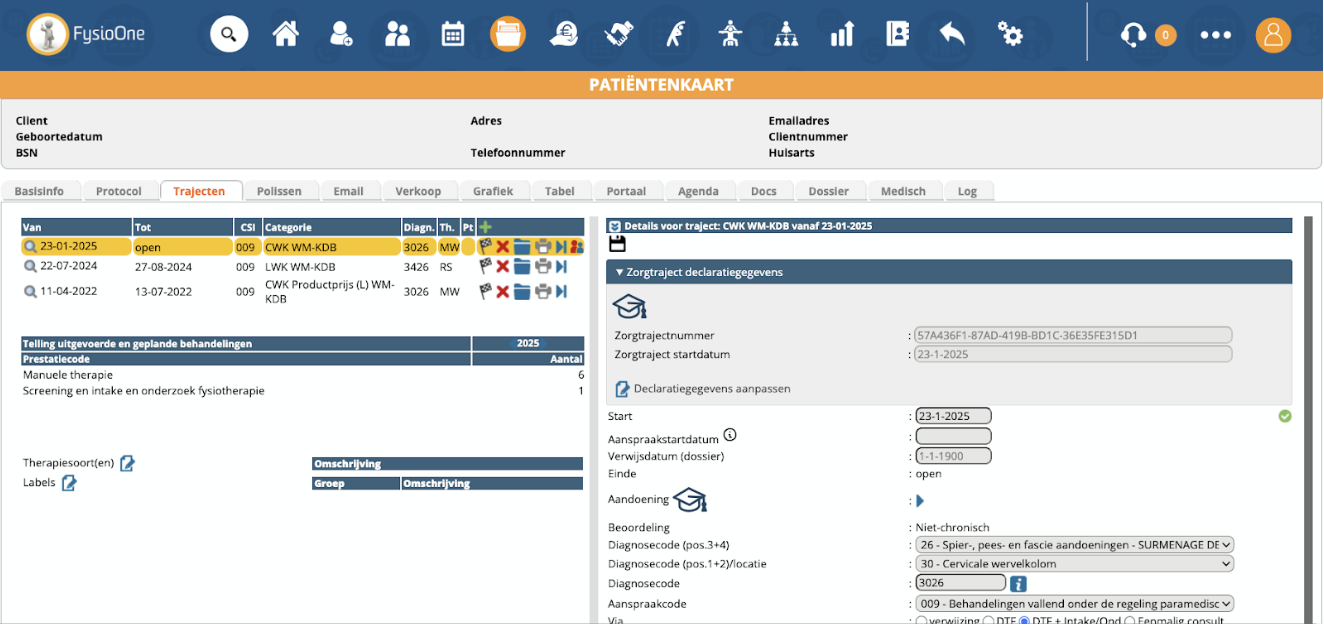Screen dimensions: 1324x636
Task: Edit Therapiesoort(en) via its pencil icon
Action: (x=127, y=463)
